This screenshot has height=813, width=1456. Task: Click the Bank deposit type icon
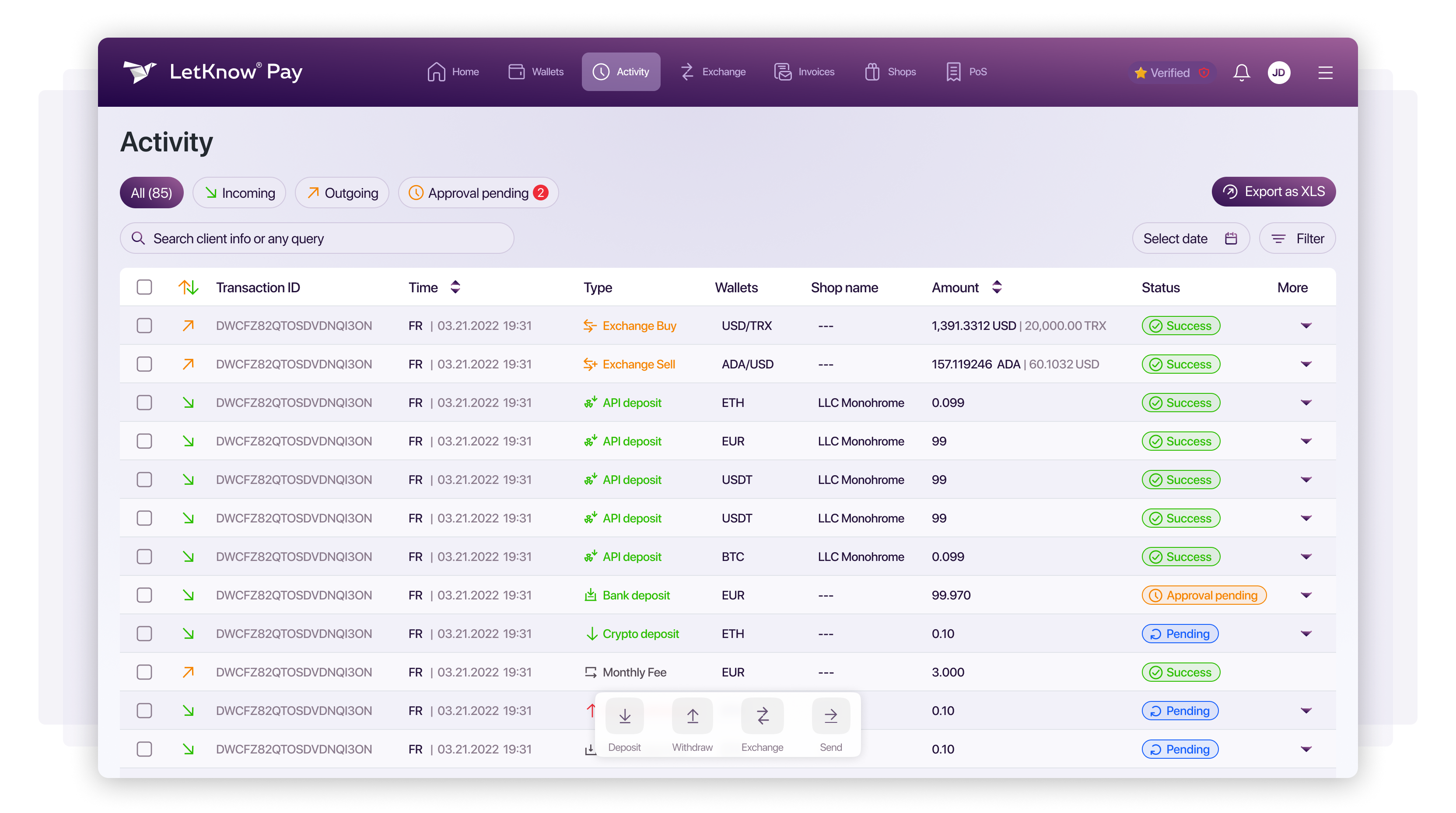point(590,595)
